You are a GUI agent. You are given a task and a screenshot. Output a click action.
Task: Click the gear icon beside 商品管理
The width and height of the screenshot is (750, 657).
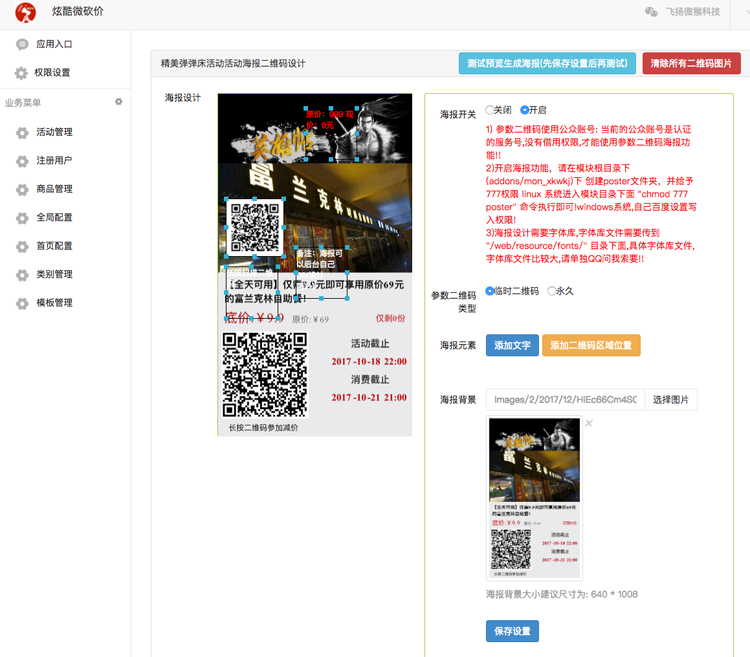tap(22, 189)
